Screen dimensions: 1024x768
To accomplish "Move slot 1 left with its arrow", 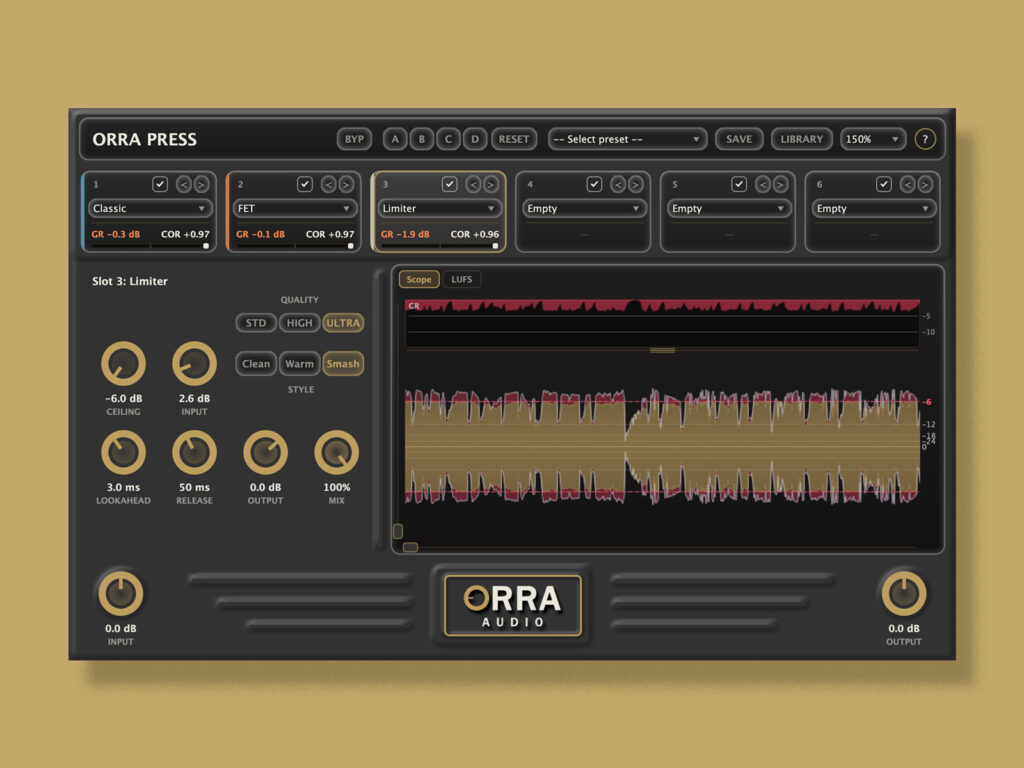I will tap(184, 185).
